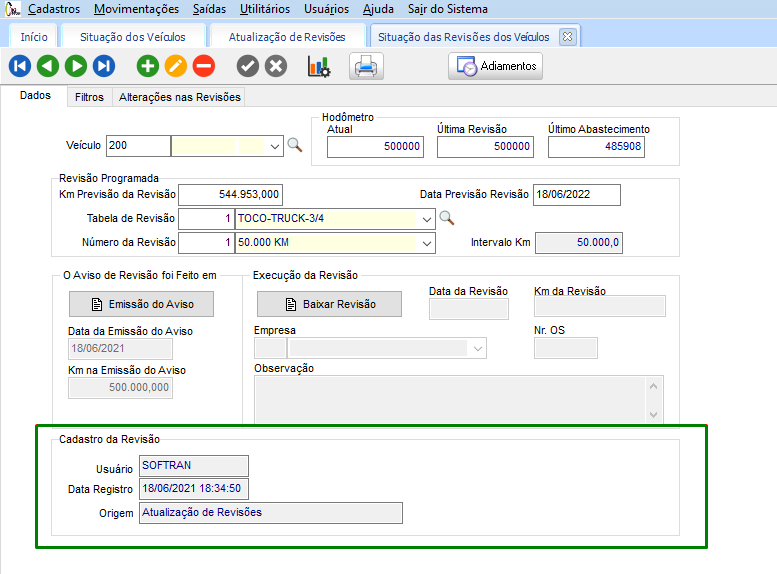Click the Km da Revisão field
Image resolution: width=777 pixels, height=574 pixels.
(x=600, y=306)
